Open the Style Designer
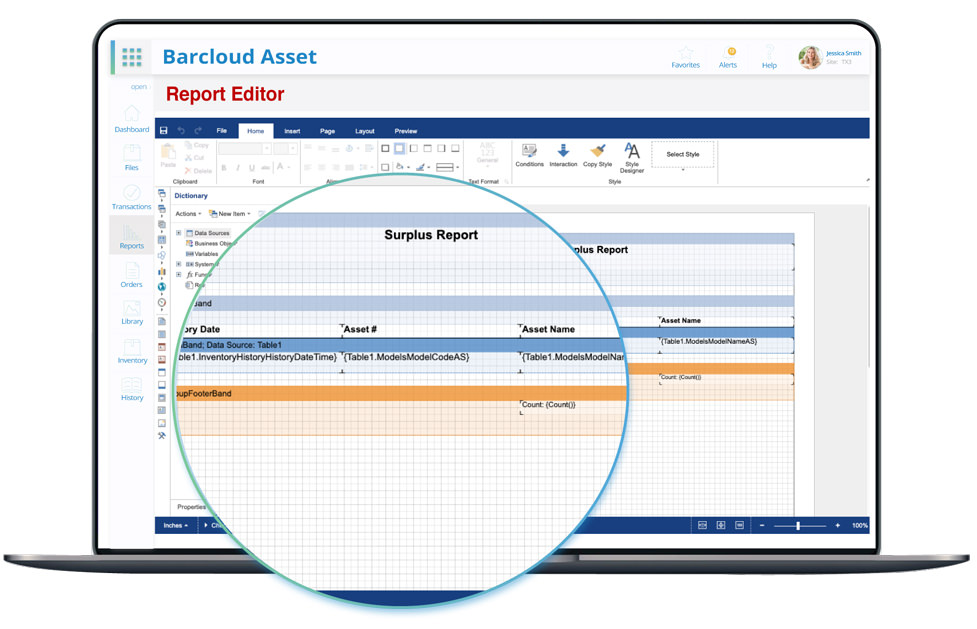This screenshot has width=977, height=629. 632,158
